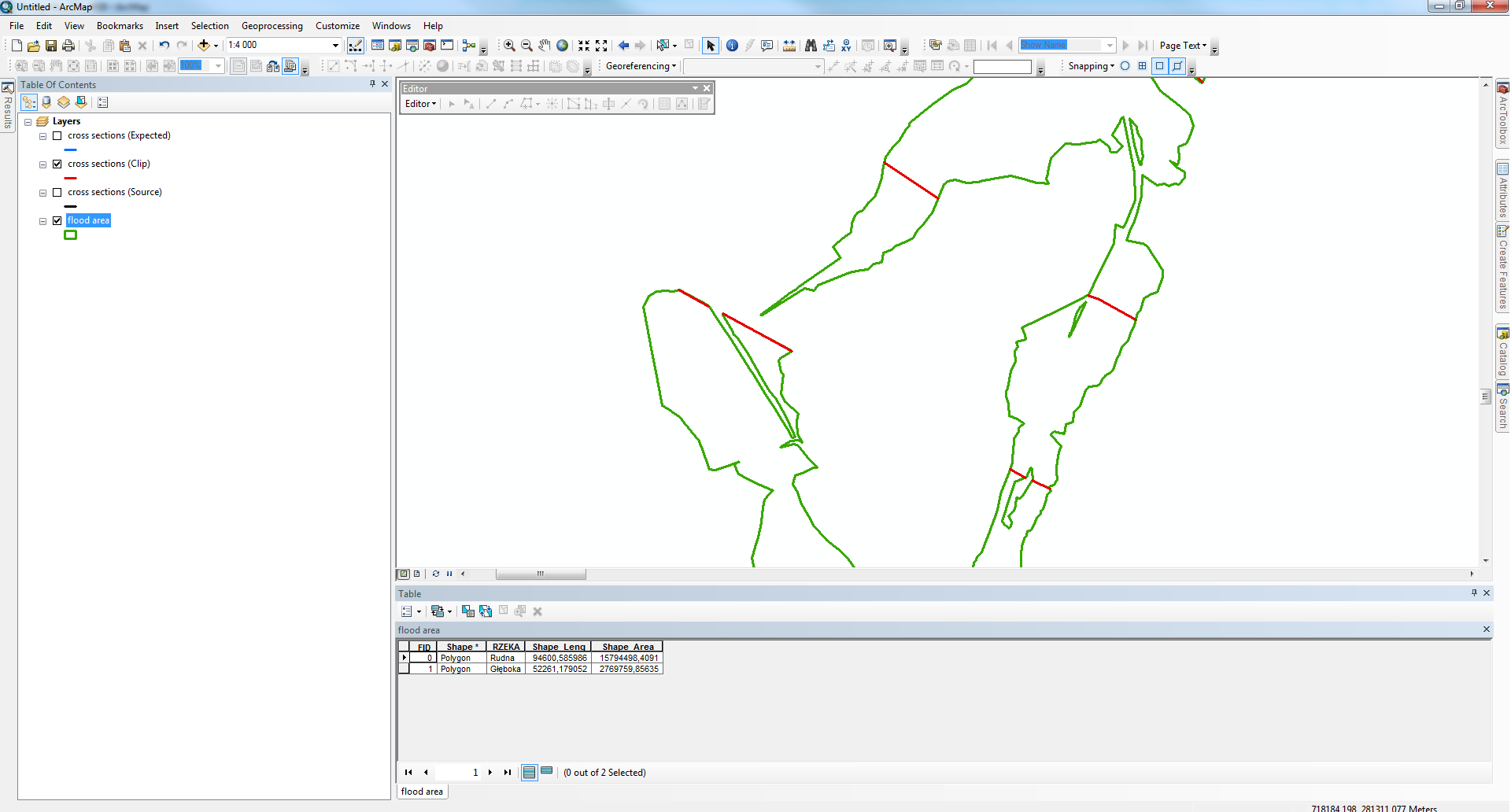Go back to previous extent
The width and height of the screenshot is (1511, 812).
click(623, 46)
